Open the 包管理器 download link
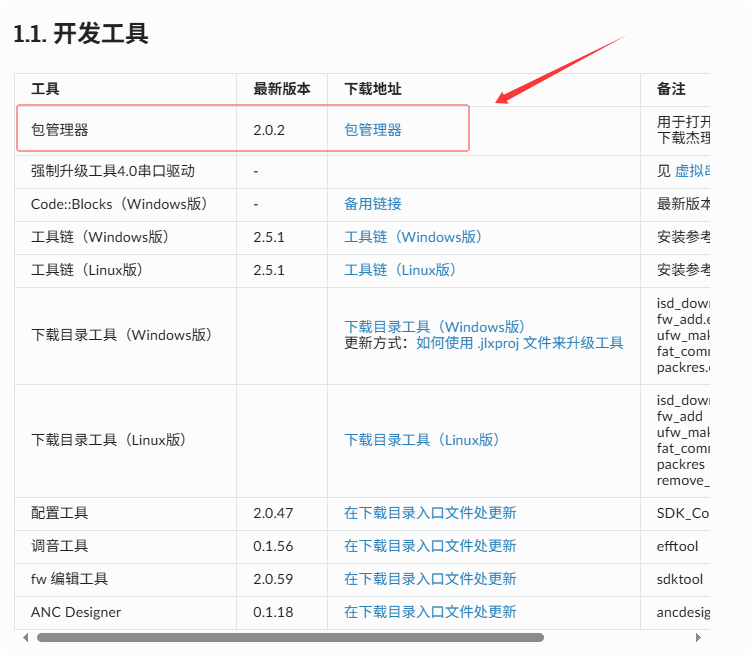 373,130
